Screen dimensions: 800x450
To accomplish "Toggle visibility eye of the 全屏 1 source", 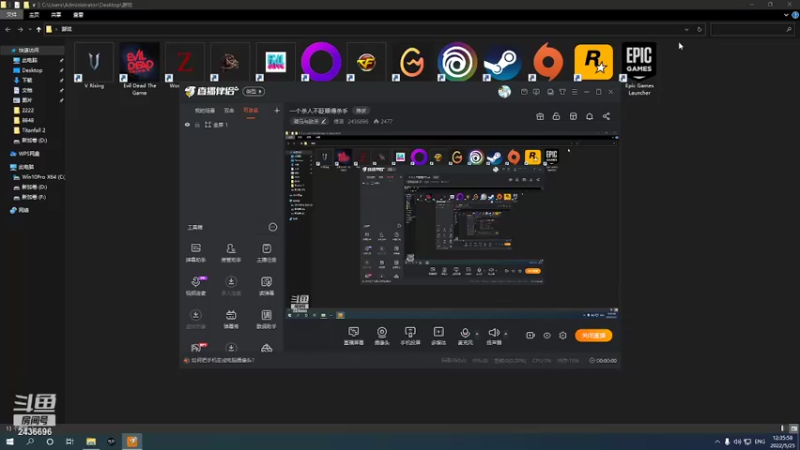I will (x=187, y=125).
